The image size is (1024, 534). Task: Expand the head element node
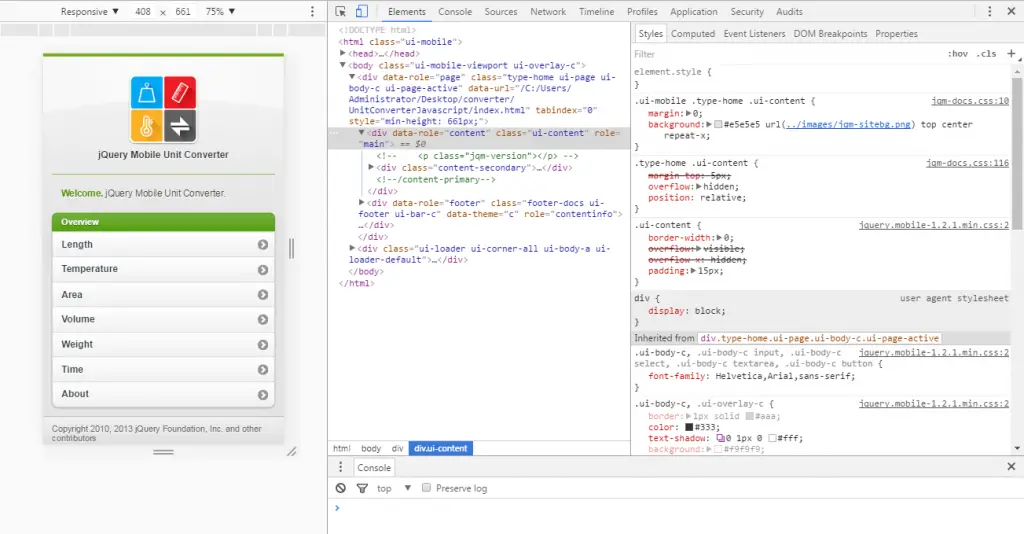pyautogui.click(x=343, y=53)
